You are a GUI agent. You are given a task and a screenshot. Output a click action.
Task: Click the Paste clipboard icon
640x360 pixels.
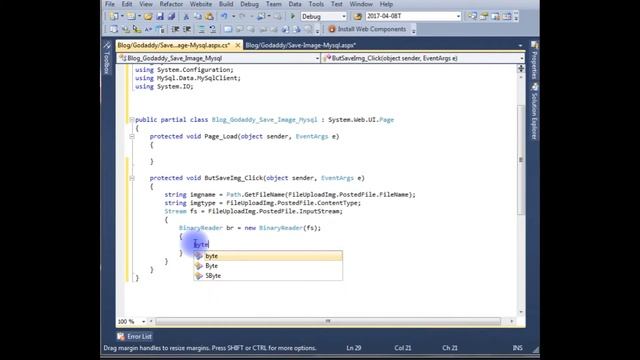209,16
